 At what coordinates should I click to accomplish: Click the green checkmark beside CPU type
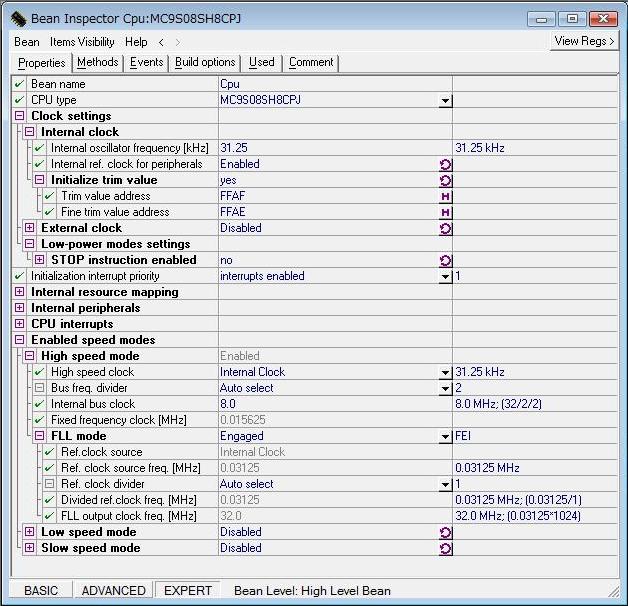pyautogui.click(x=19, y=100)
